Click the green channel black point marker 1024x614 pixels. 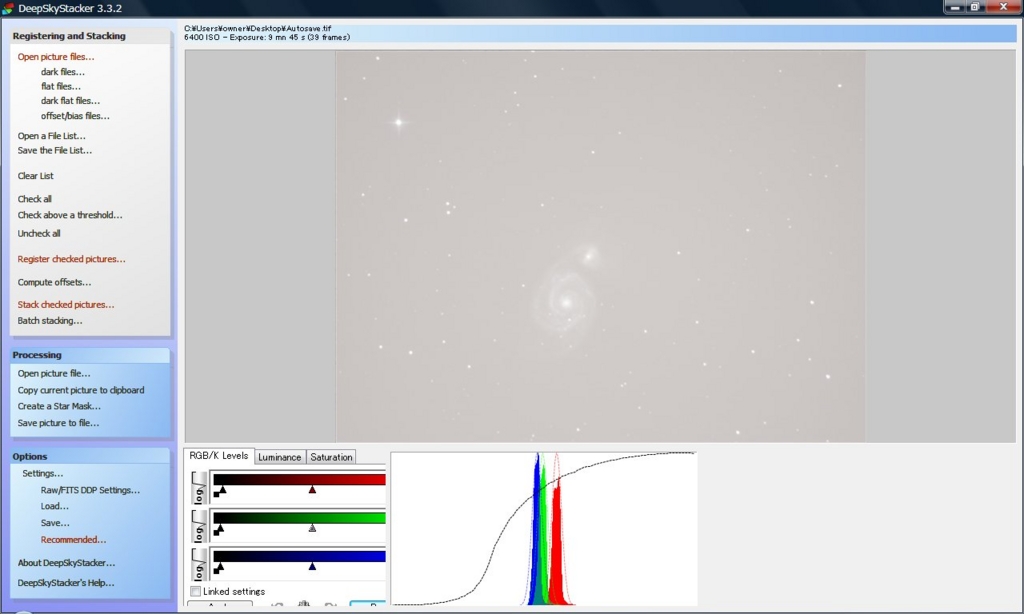tap(220, 529)
